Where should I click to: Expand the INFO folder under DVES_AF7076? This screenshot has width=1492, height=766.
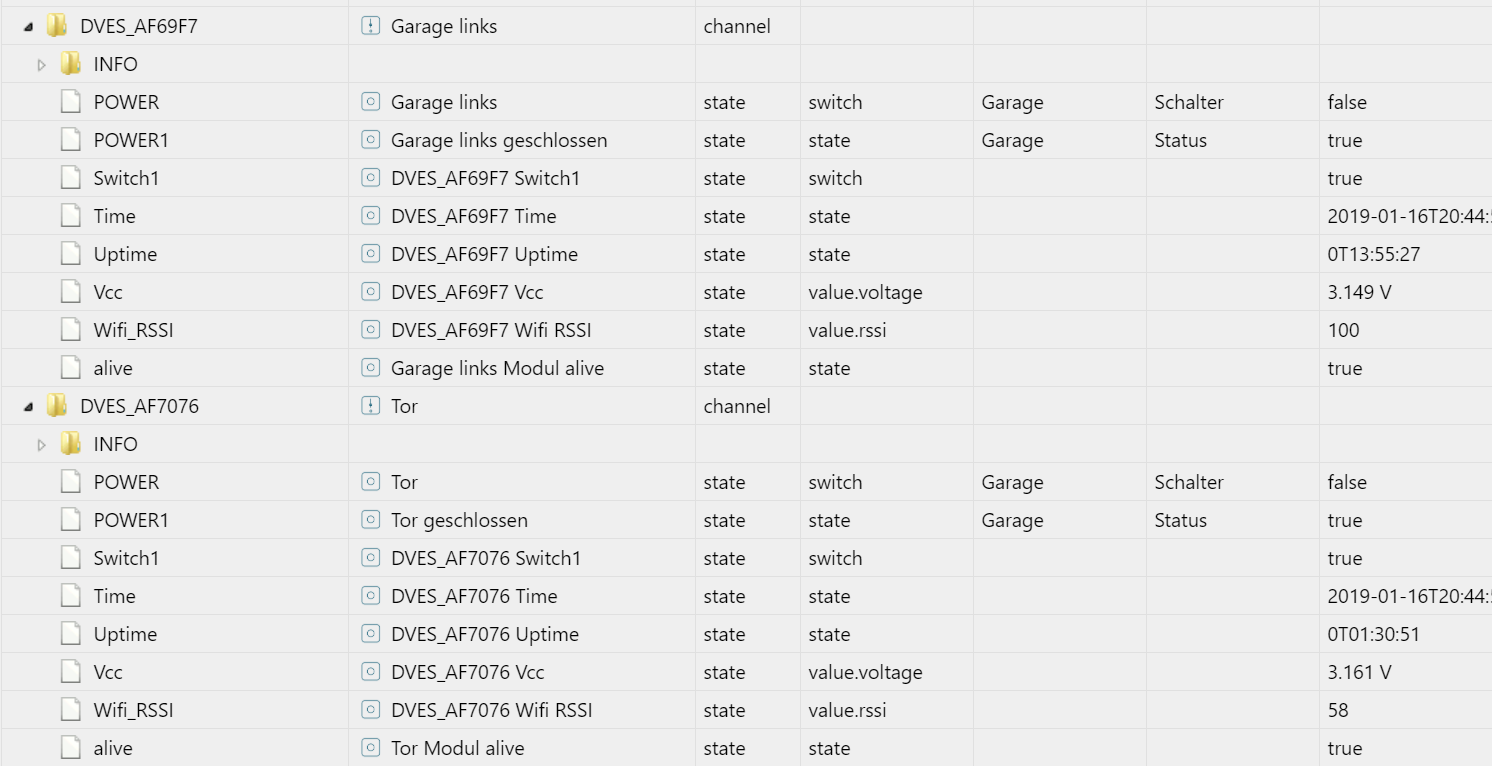coord(42,444)
